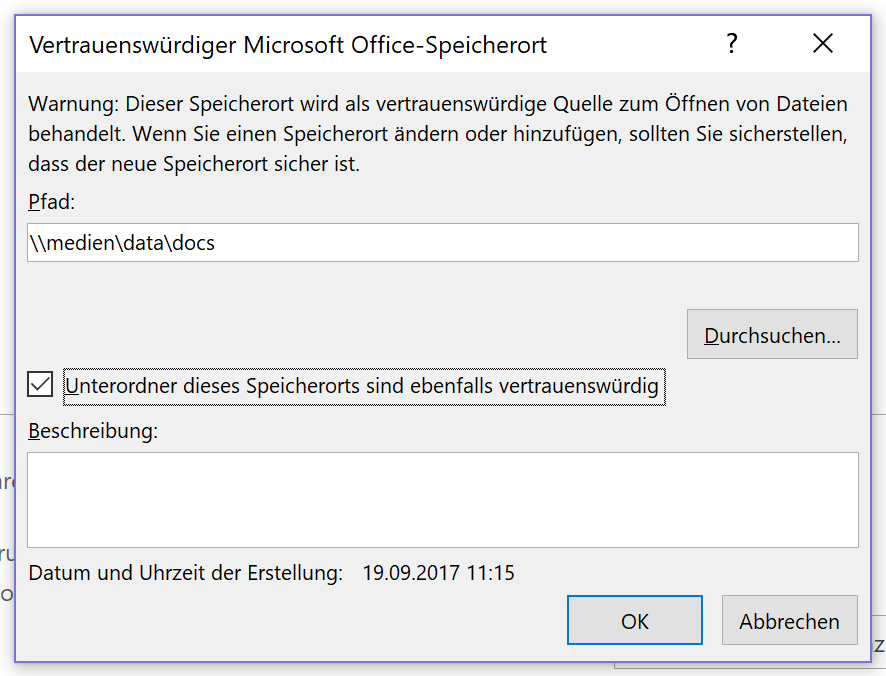The height and width of the screenshot is (676, 886).
Task: Open help via the question mark icon
Action: [732, 44]
